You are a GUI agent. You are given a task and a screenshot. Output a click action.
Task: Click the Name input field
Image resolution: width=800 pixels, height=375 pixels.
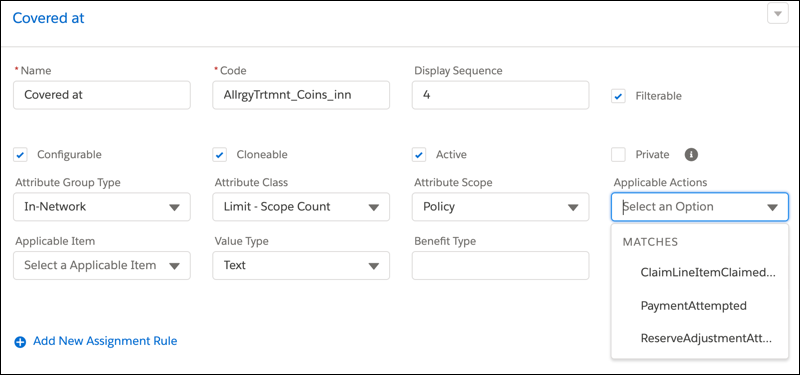point(102,95)
